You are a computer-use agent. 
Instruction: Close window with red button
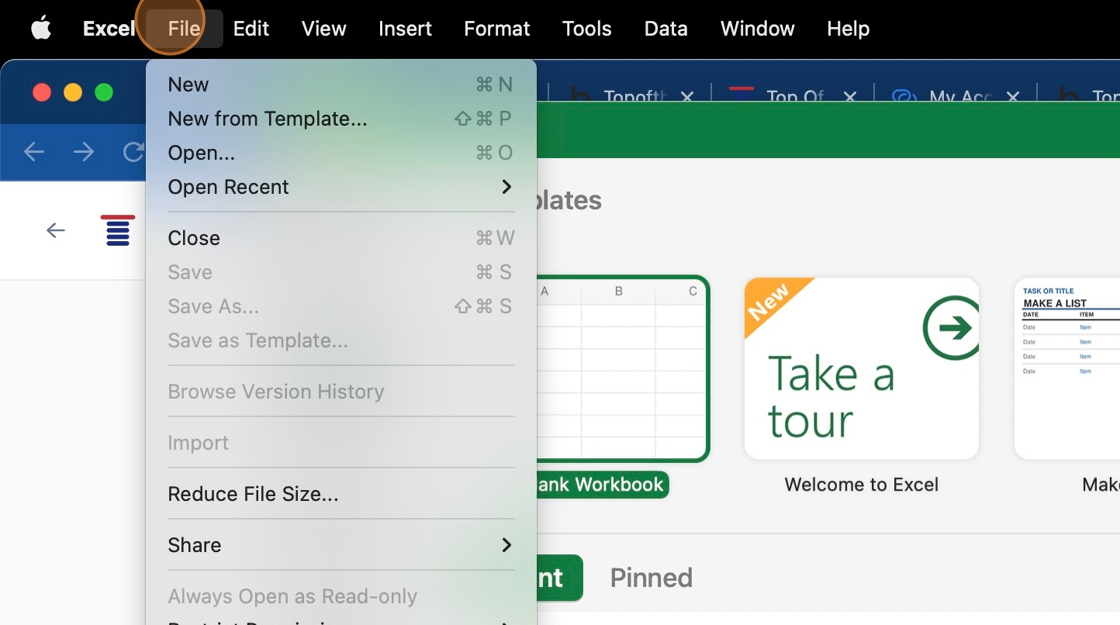(41, 93)
